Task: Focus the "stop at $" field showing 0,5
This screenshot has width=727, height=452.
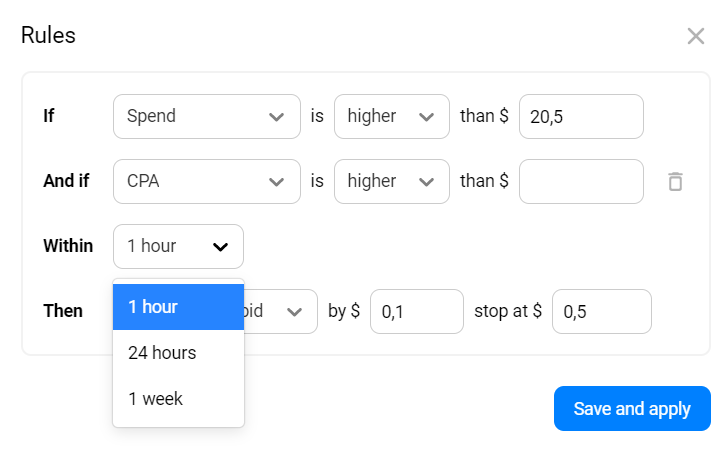Action: pos(601,311)
